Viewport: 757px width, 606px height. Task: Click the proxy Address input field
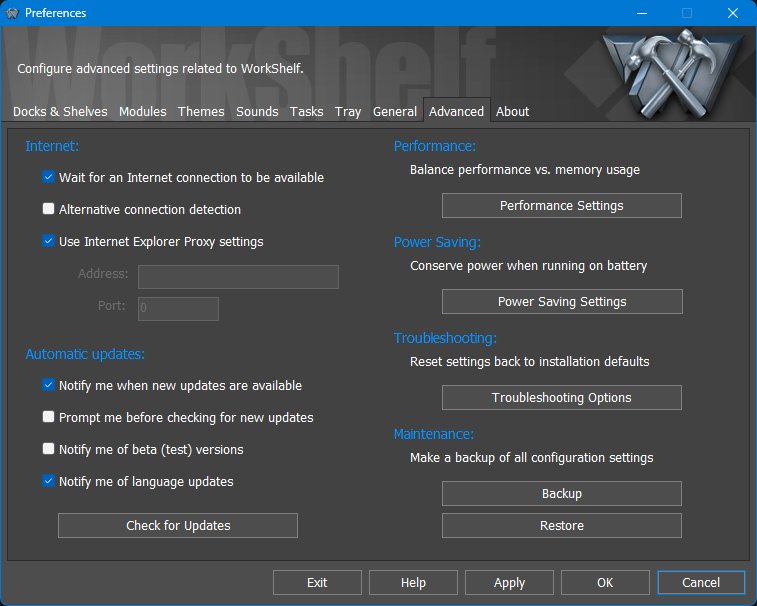pyautogui.click(x=238, y=277)
